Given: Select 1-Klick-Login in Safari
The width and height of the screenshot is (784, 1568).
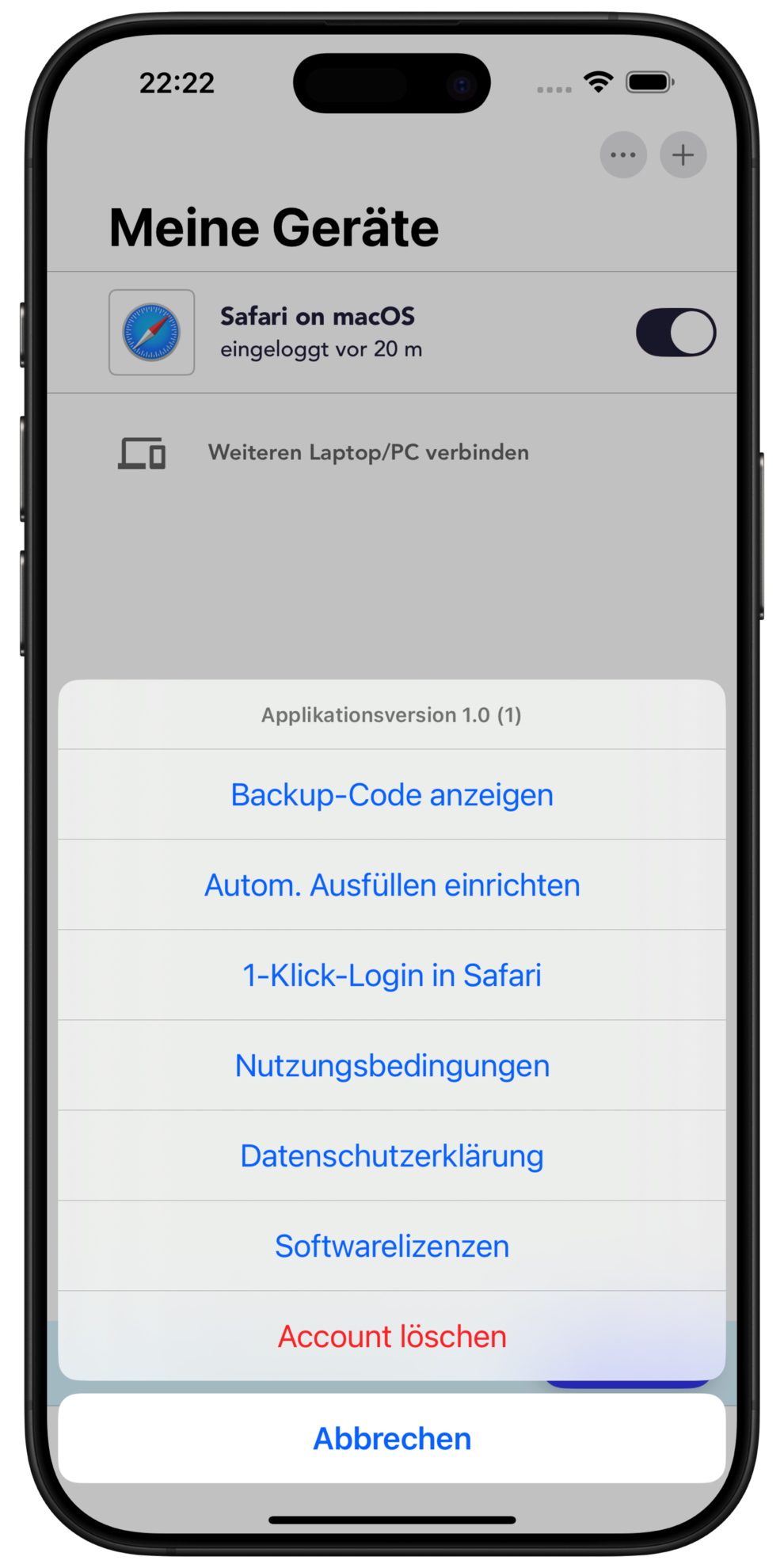Looking at the screenshot, I should pos(392,975).
